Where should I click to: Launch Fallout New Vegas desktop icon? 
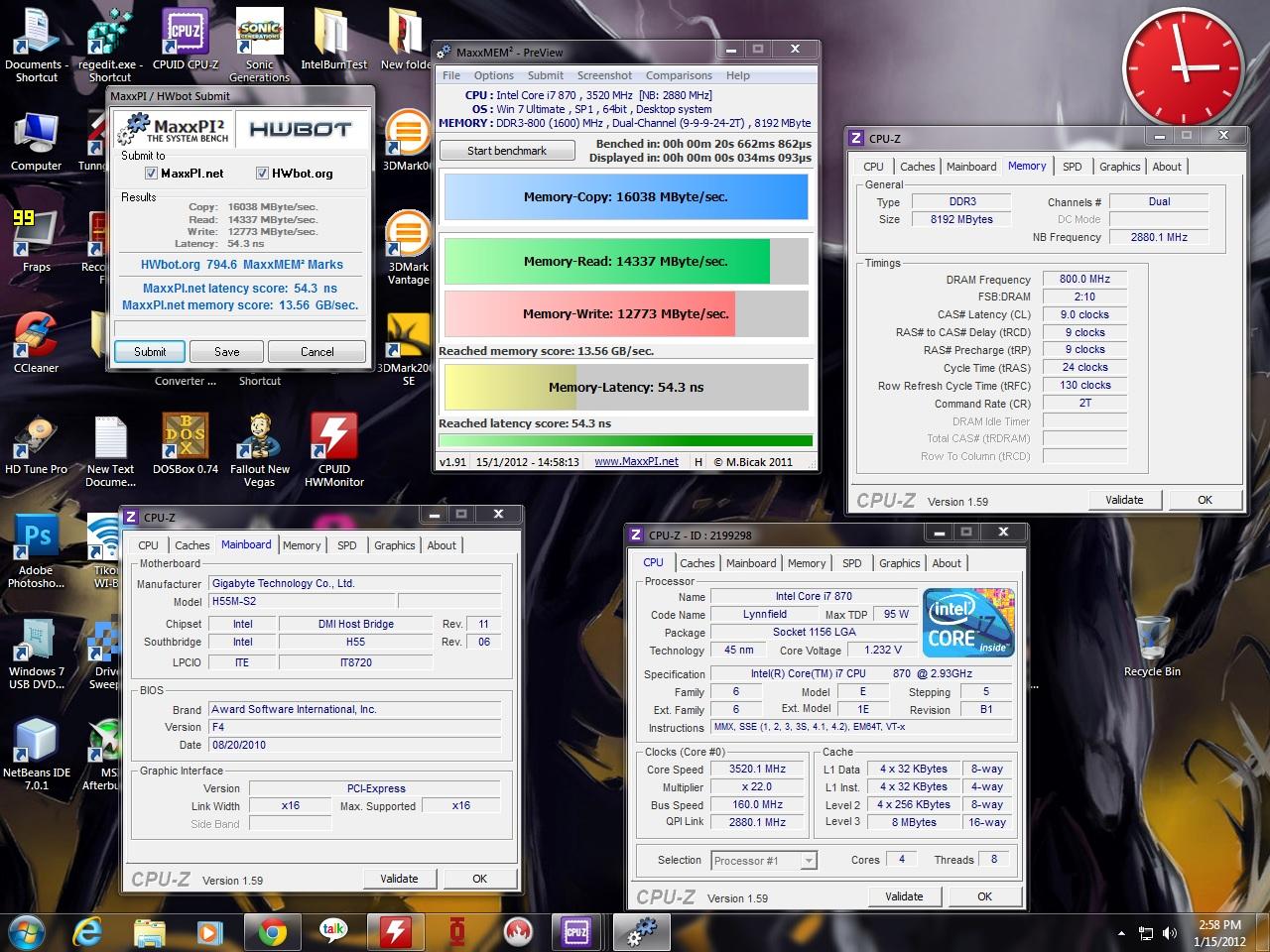pos(260,451)
